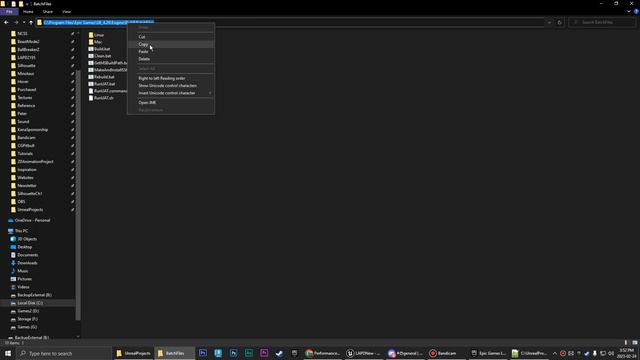Open Videos under This PC
The width and height of the screenshot is (640, 360).
tap(23, 287)
